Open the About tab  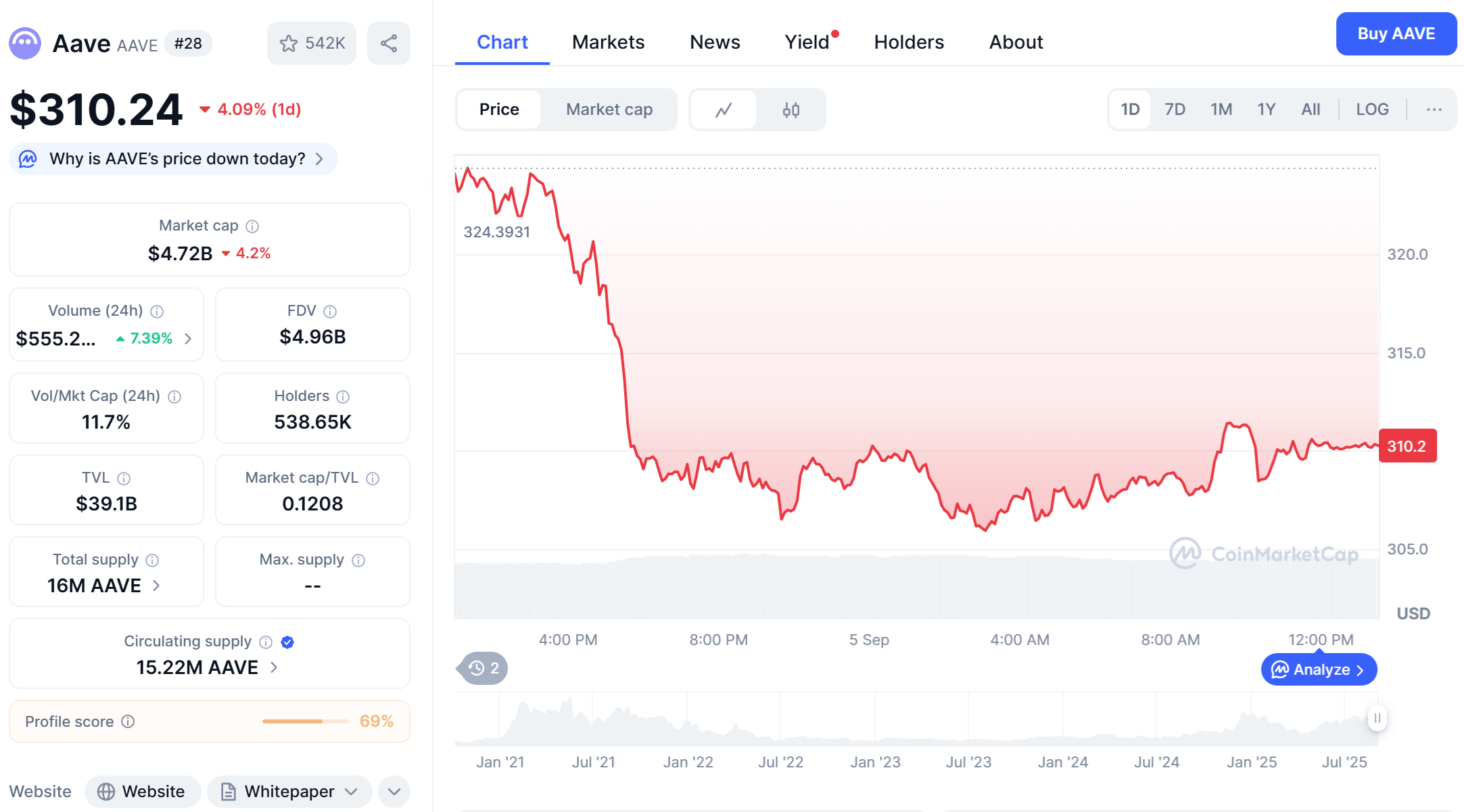click(1016, 43)
